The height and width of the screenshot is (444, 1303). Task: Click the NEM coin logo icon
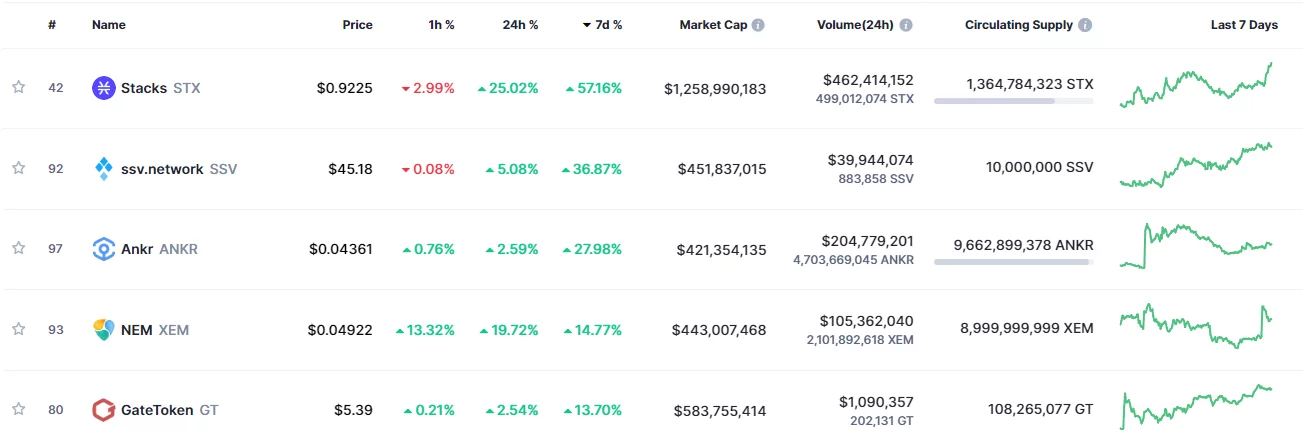tap(104, 328)
